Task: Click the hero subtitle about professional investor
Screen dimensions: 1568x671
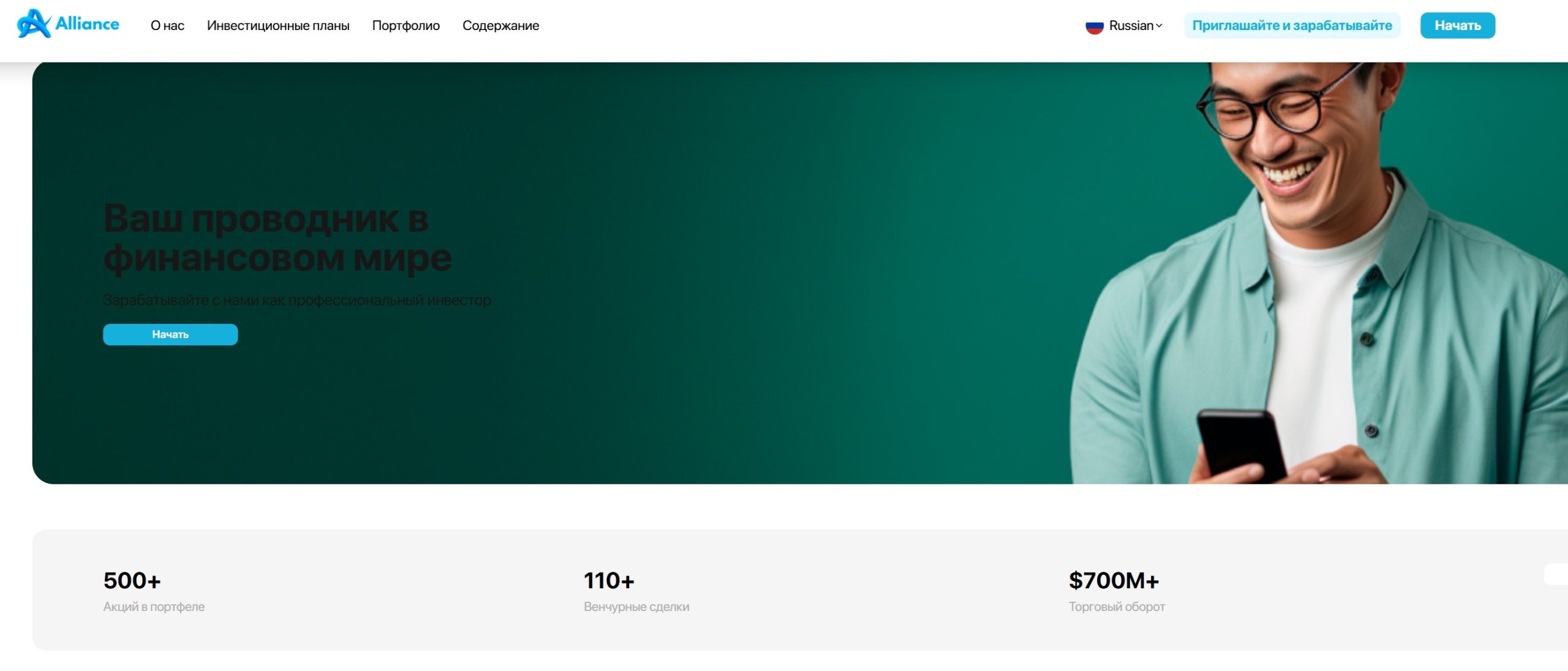Action: point(297,301)
